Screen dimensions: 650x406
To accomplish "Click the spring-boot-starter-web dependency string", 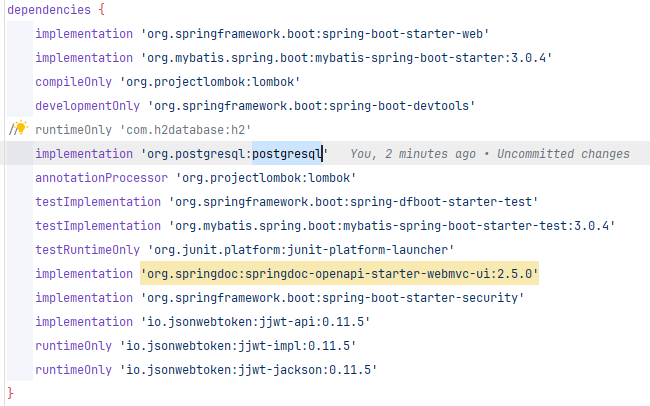I will 315,34.
